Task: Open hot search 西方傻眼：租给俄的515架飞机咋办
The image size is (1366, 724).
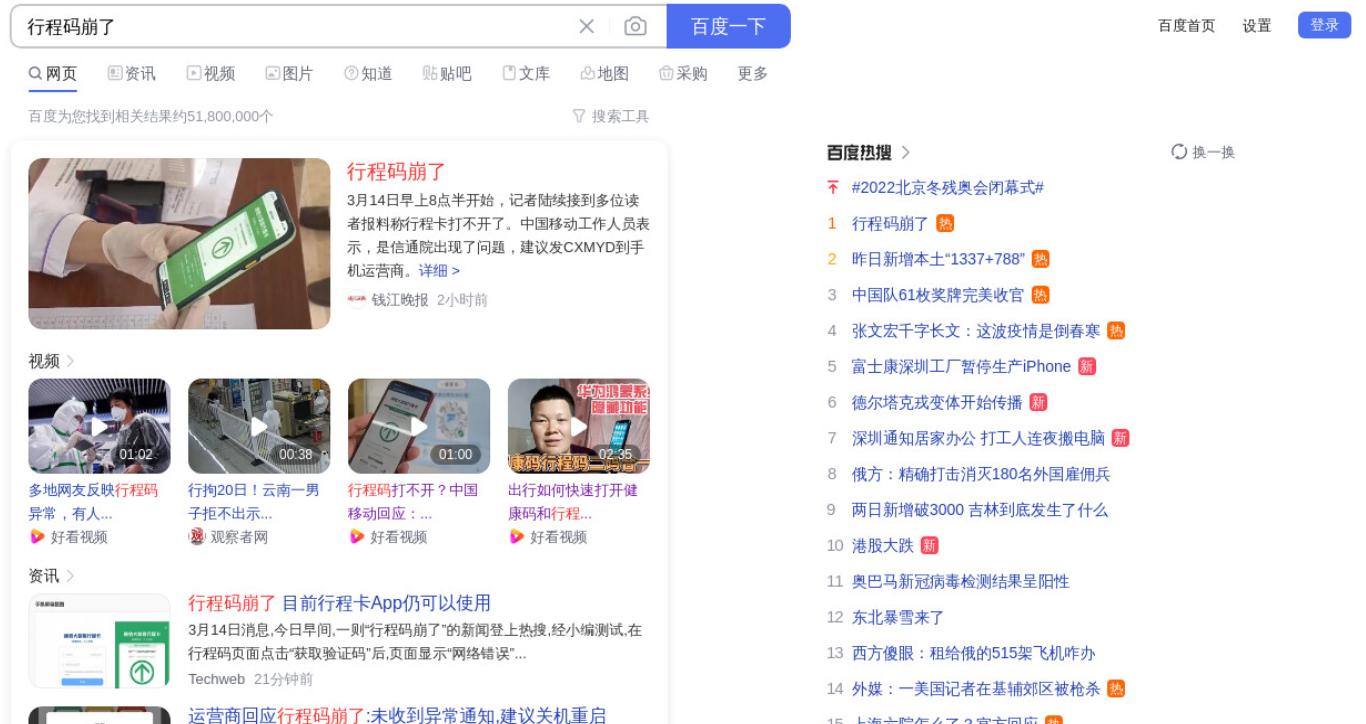Action: (973, 653)
